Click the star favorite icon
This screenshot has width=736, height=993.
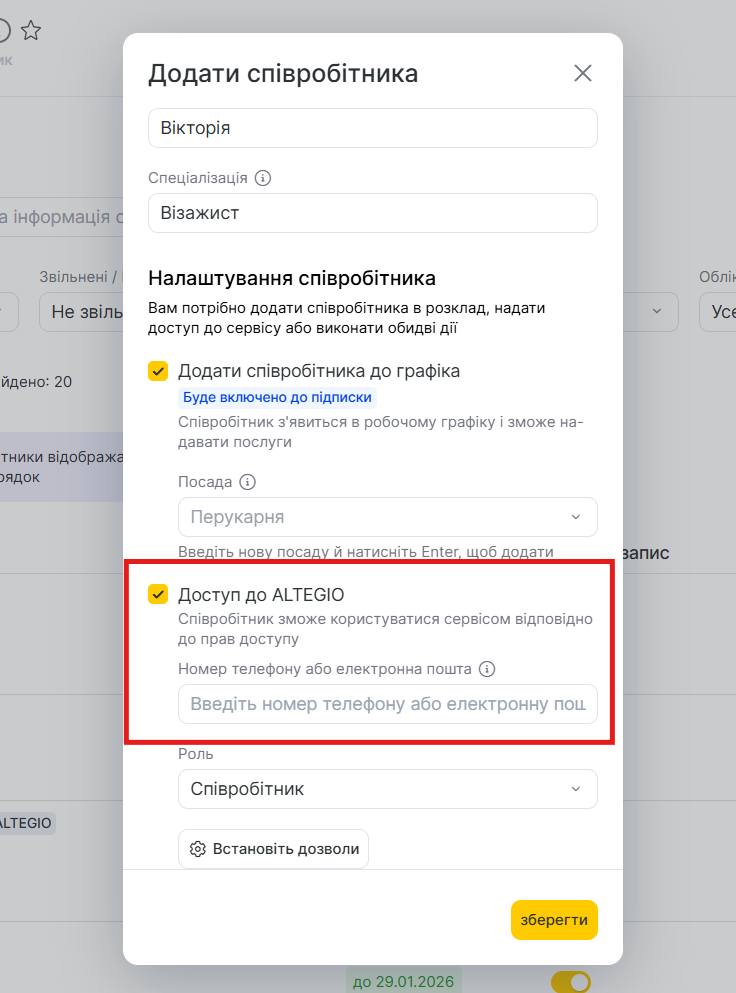31,31
